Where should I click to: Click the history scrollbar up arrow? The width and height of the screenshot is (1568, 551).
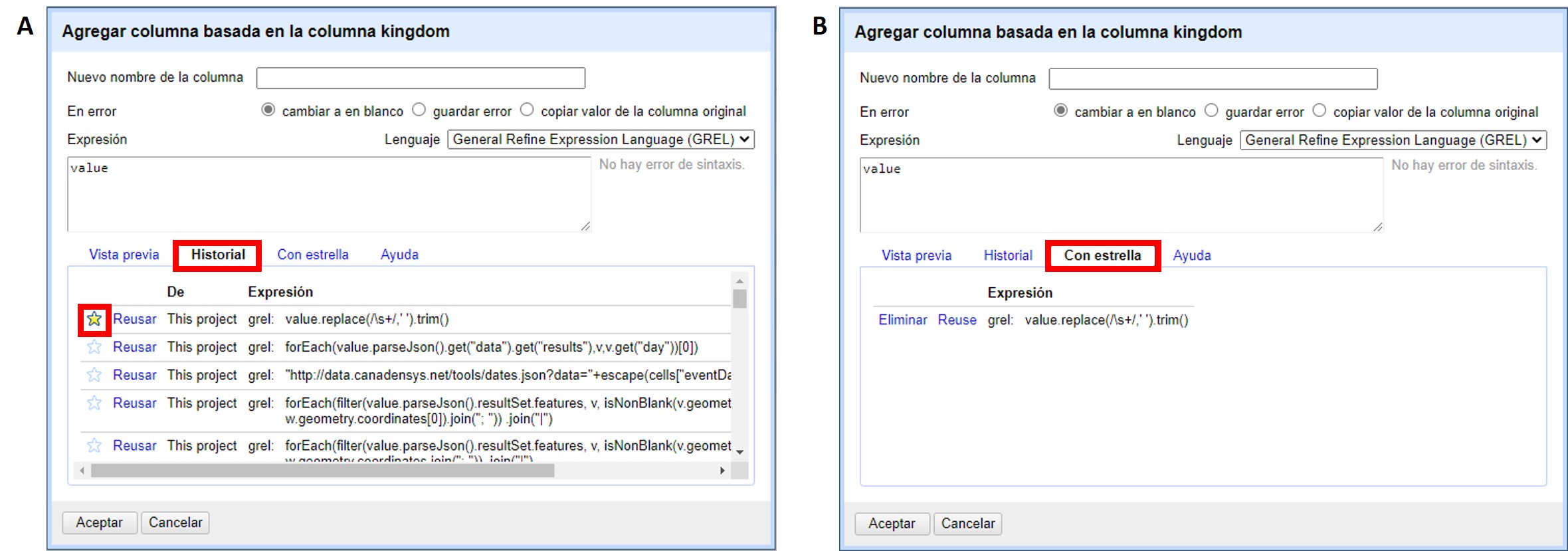click(739, 281)
